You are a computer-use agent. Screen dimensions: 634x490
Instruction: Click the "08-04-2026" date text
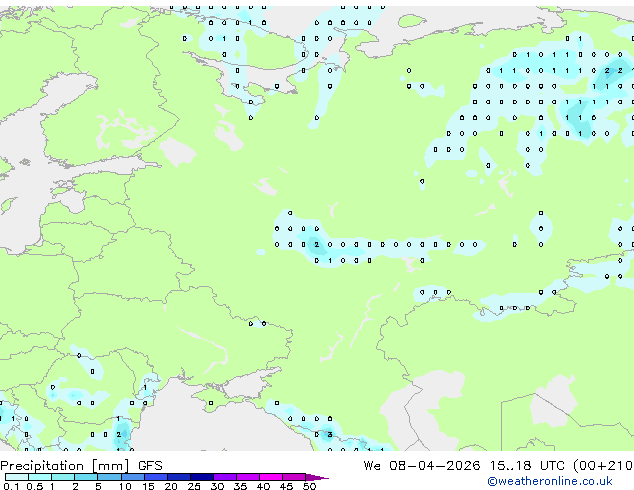(x=435, y=466)
